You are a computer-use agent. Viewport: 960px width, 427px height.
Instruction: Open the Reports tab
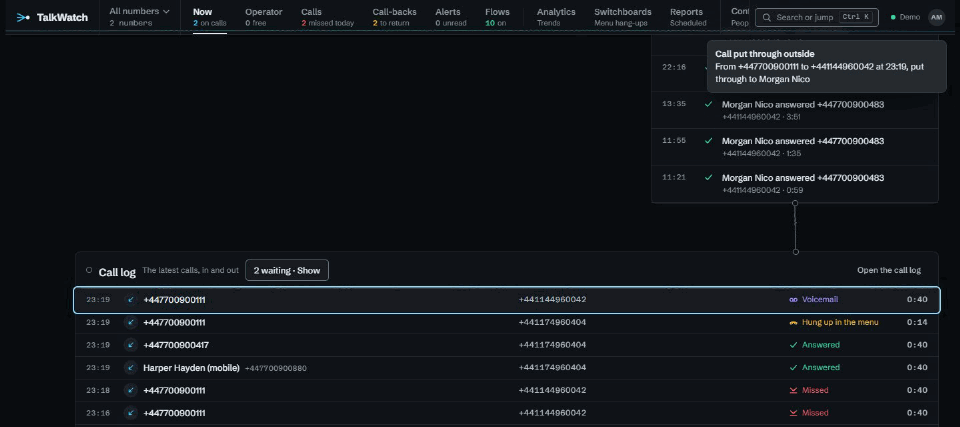coord(688,17)
